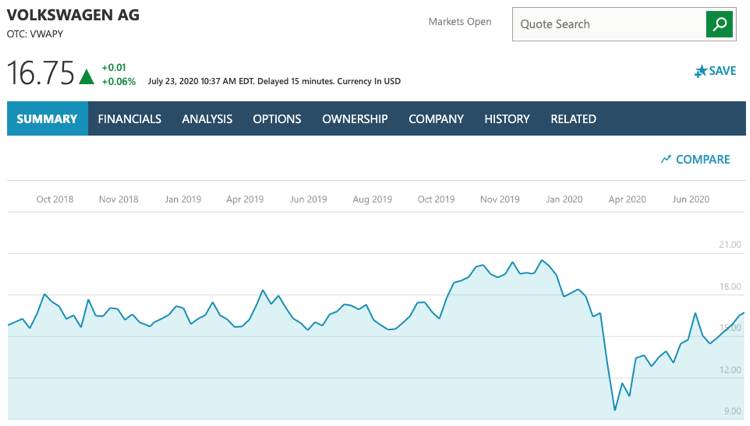Image resolution: width=750 pixels, height=426 pixels.
Task: Open the COMPANY tab
Action: (x=436, y=119)
